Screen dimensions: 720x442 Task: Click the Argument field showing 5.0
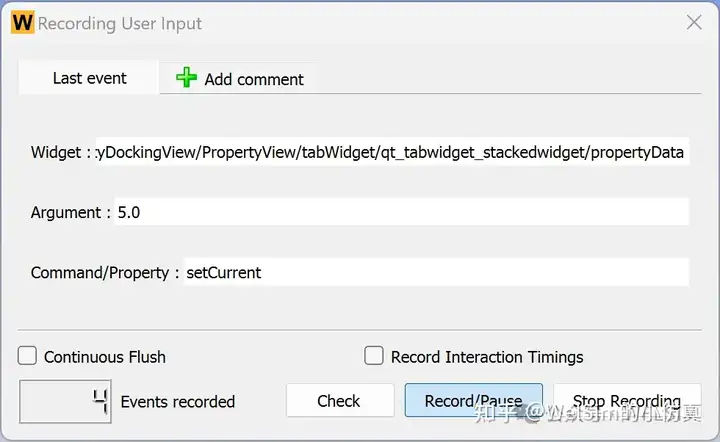tap(401, 212)
